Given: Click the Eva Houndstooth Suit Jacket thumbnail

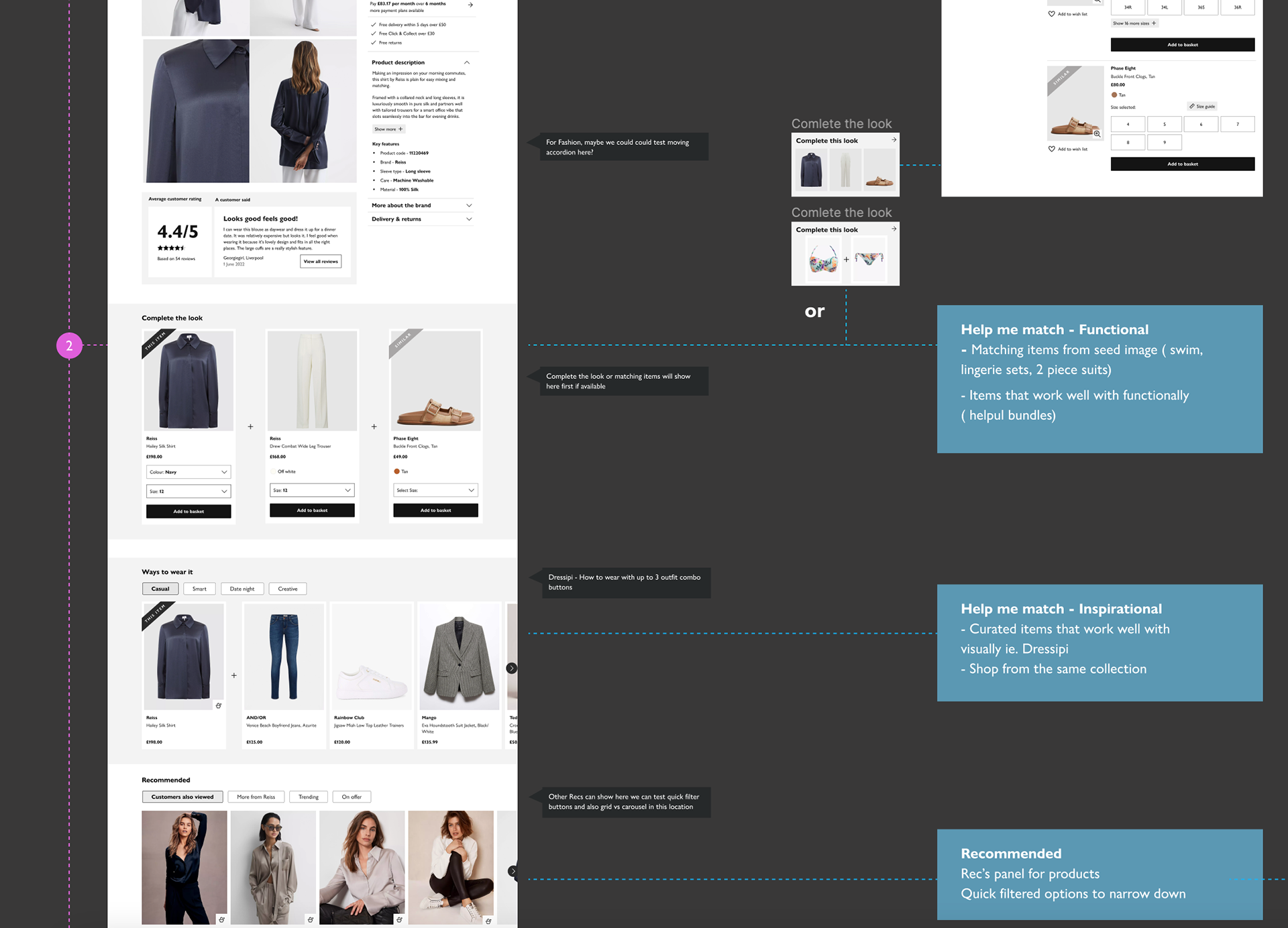Looking at the screenshot, I should (460, 656).
